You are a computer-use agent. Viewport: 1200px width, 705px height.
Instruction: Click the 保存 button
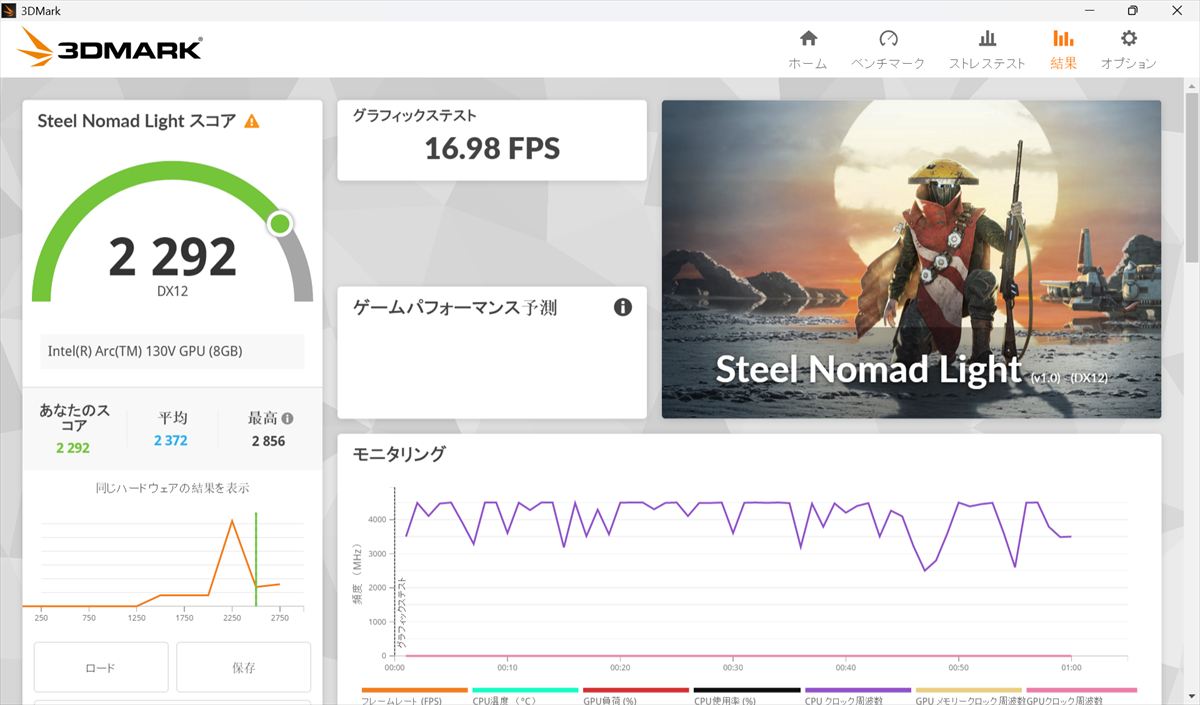click(x=244, y=667)
